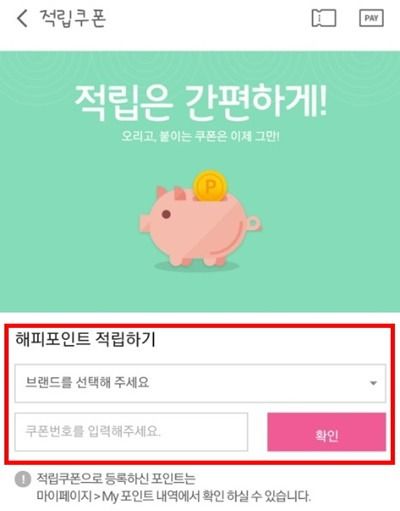Click the '오리고, 붙이는 쿠폰은 이제 그만!' subtitle

tap(200, 136)
